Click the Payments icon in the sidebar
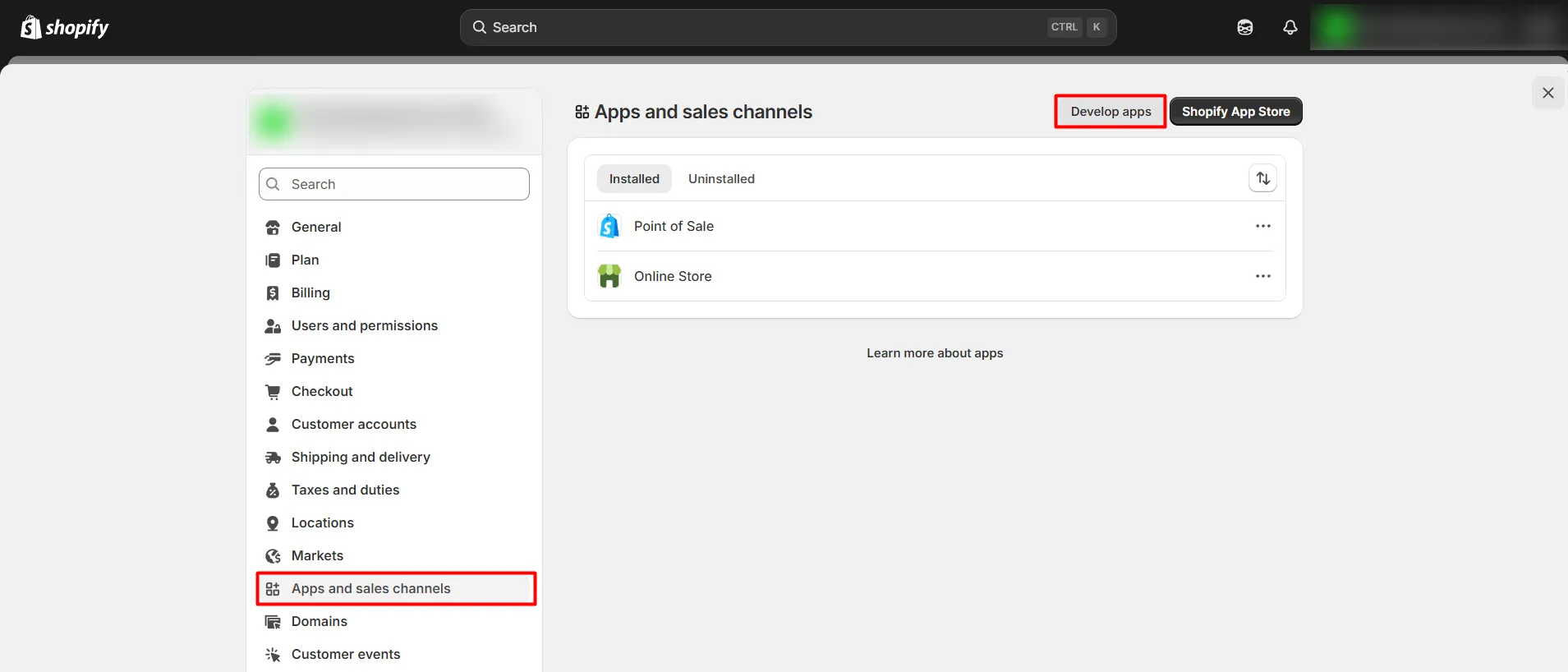 point(273,359)
